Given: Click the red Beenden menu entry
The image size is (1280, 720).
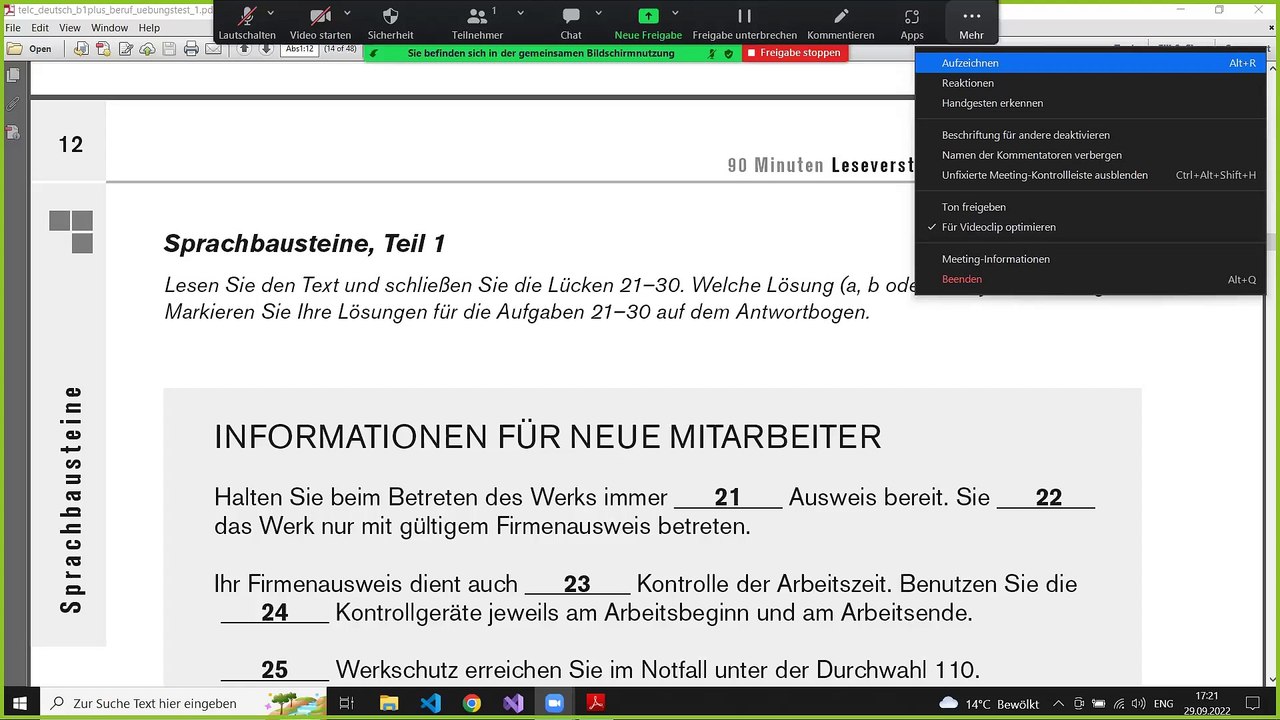Looking at the screenshot, I should coord(1090,279).
